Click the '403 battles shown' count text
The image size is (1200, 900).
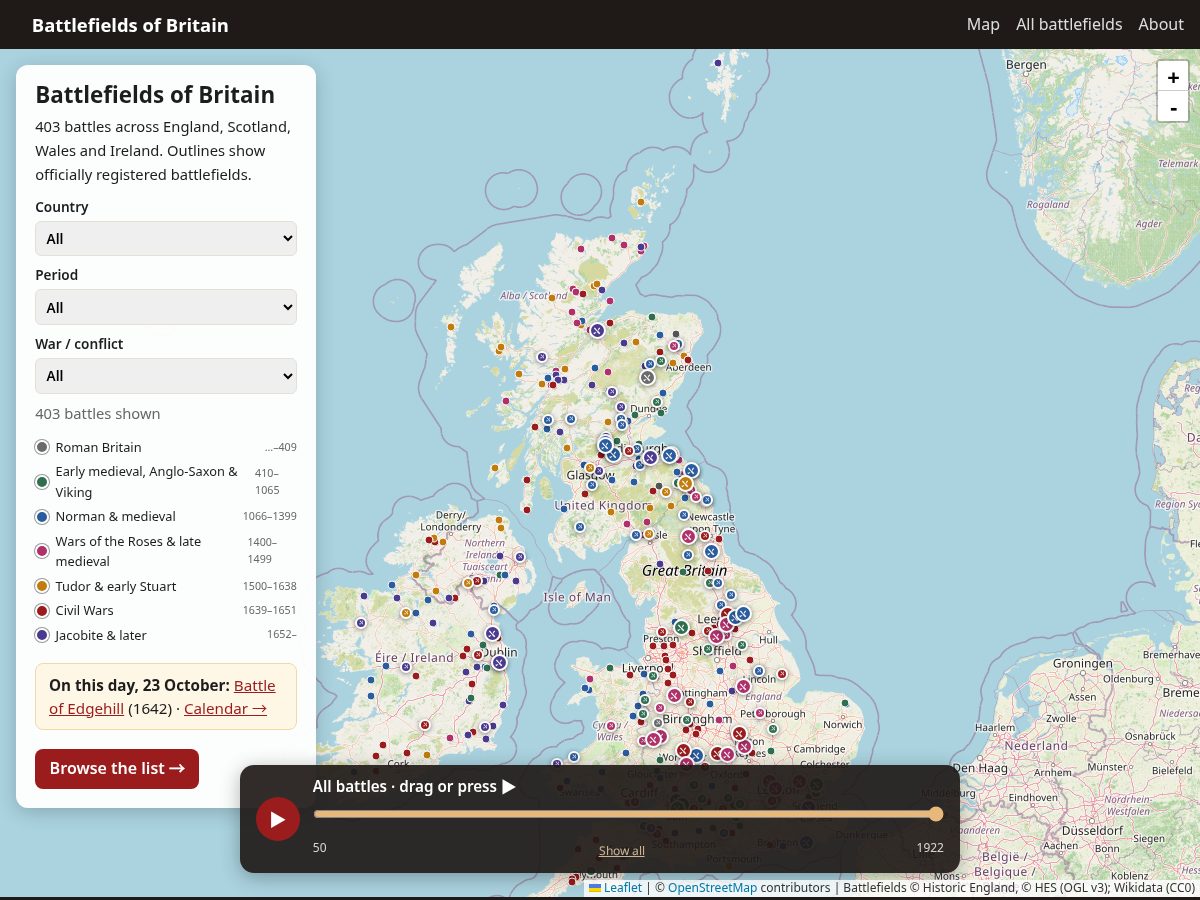click(98, 414)
